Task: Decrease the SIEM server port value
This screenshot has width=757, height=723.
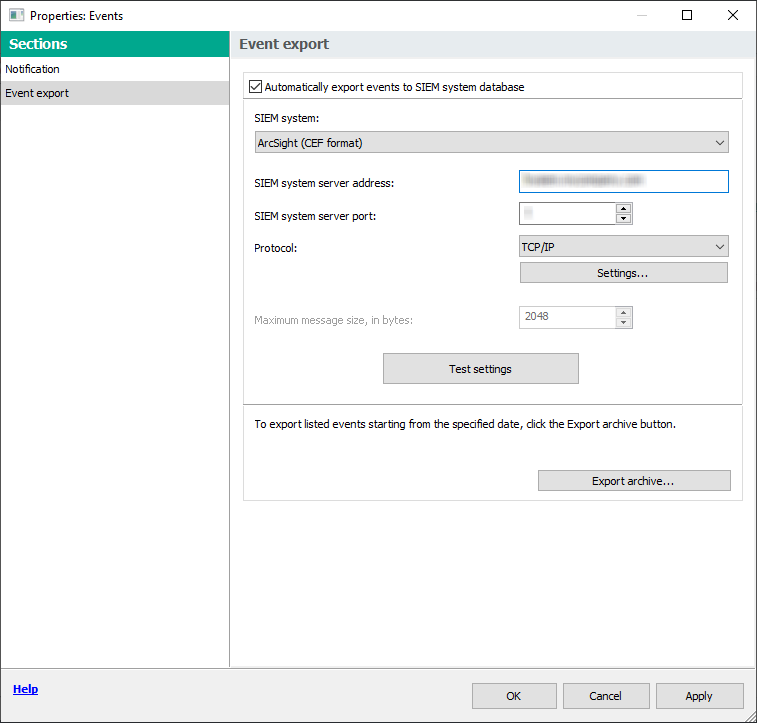Action: (x=624, y=219)
